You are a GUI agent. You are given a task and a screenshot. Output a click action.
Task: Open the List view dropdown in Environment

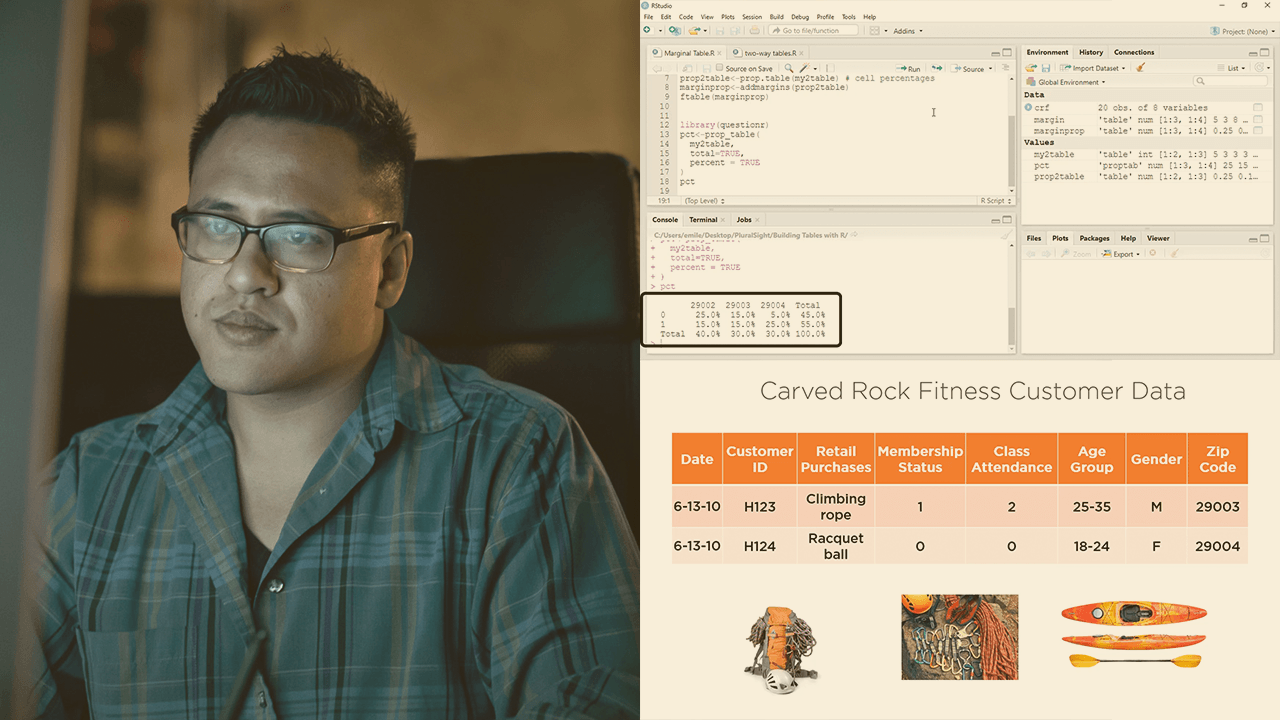[1233, 68]
